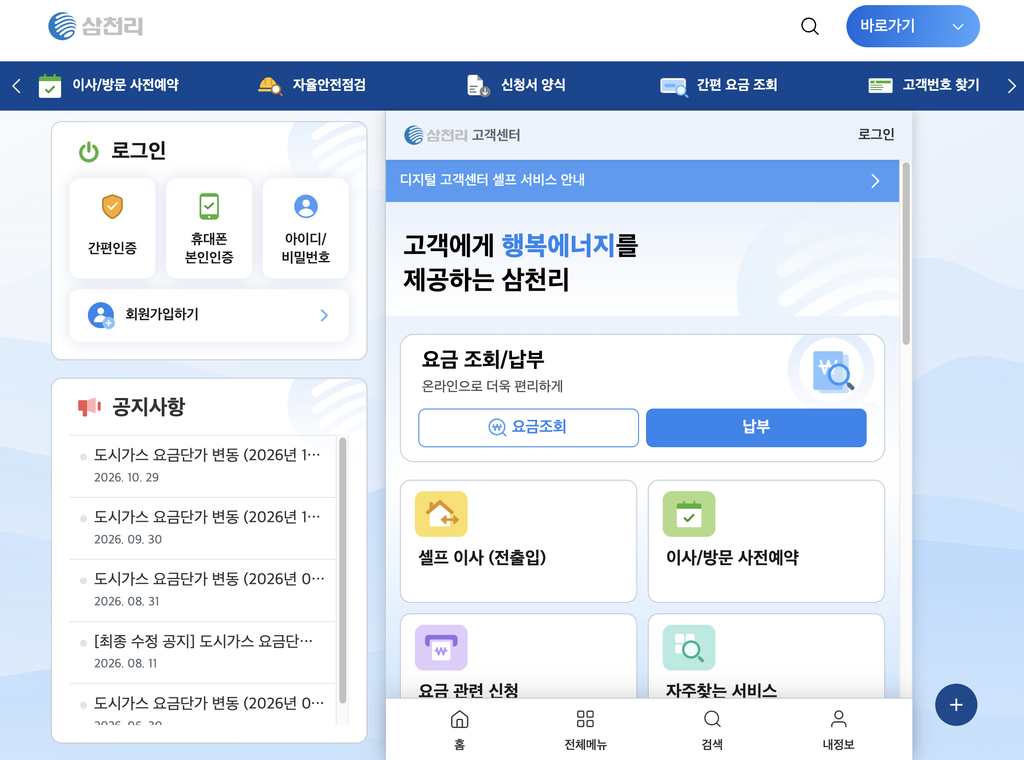Expand the 바로가기 dropdown
1024x760 pixels.
pyautogui.click(x=912, y=26)
